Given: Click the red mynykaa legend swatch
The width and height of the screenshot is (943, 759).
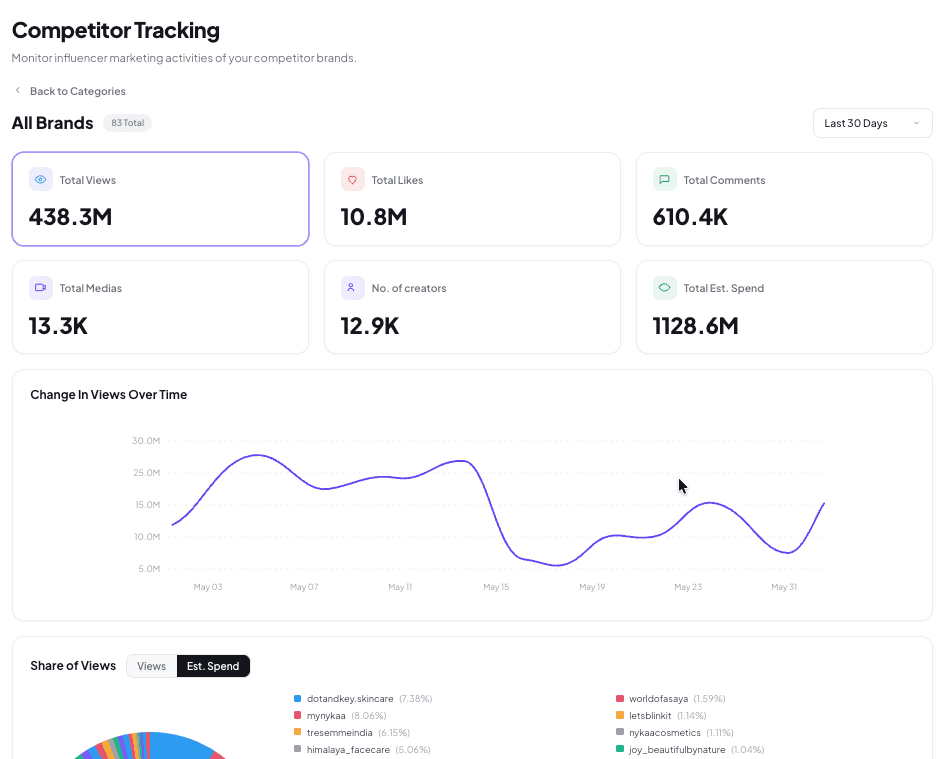Looking at the screenshot, I should [297, 716].
